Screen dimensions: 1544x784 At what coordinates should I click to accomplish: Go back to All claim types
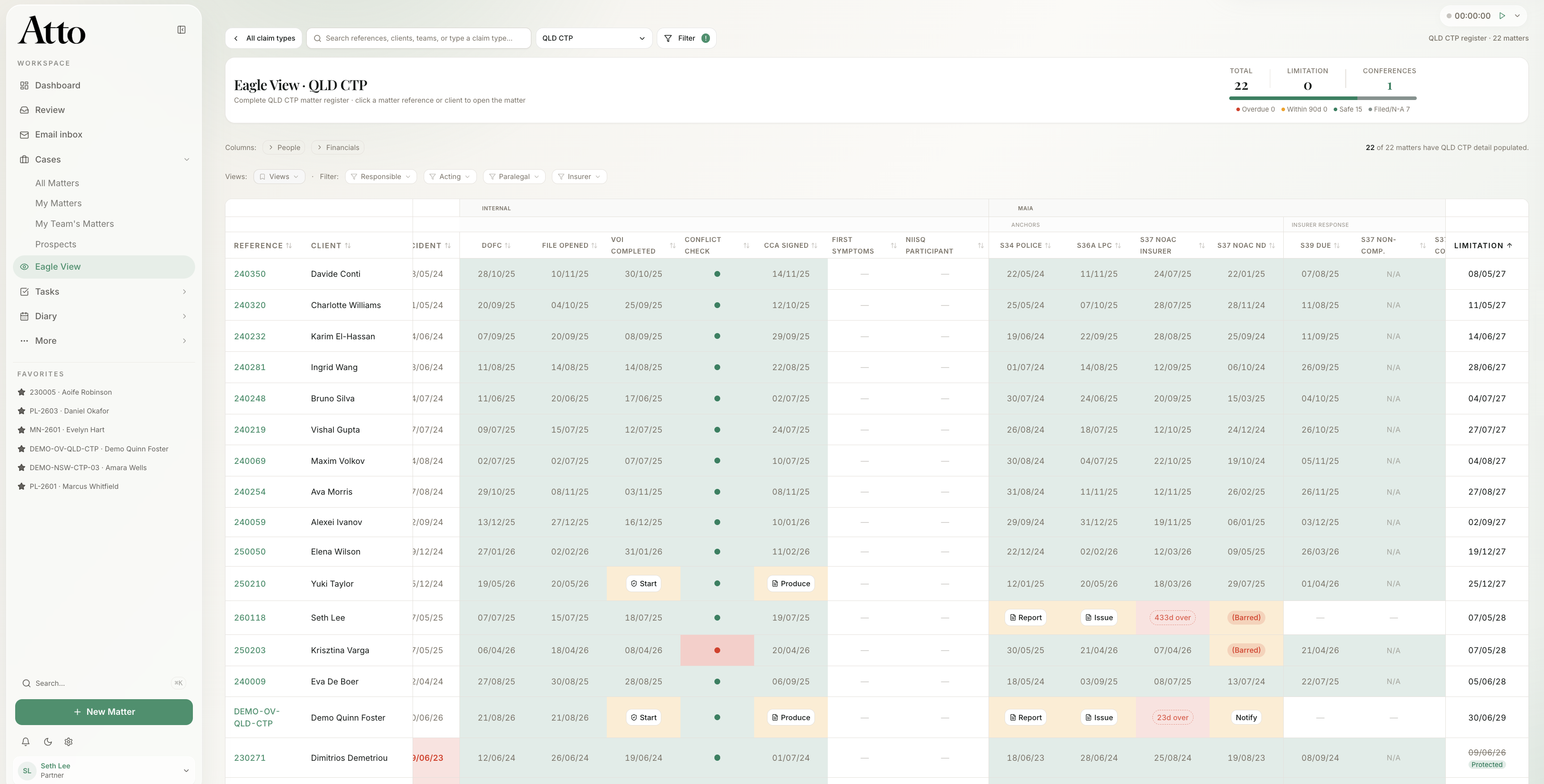264,38
